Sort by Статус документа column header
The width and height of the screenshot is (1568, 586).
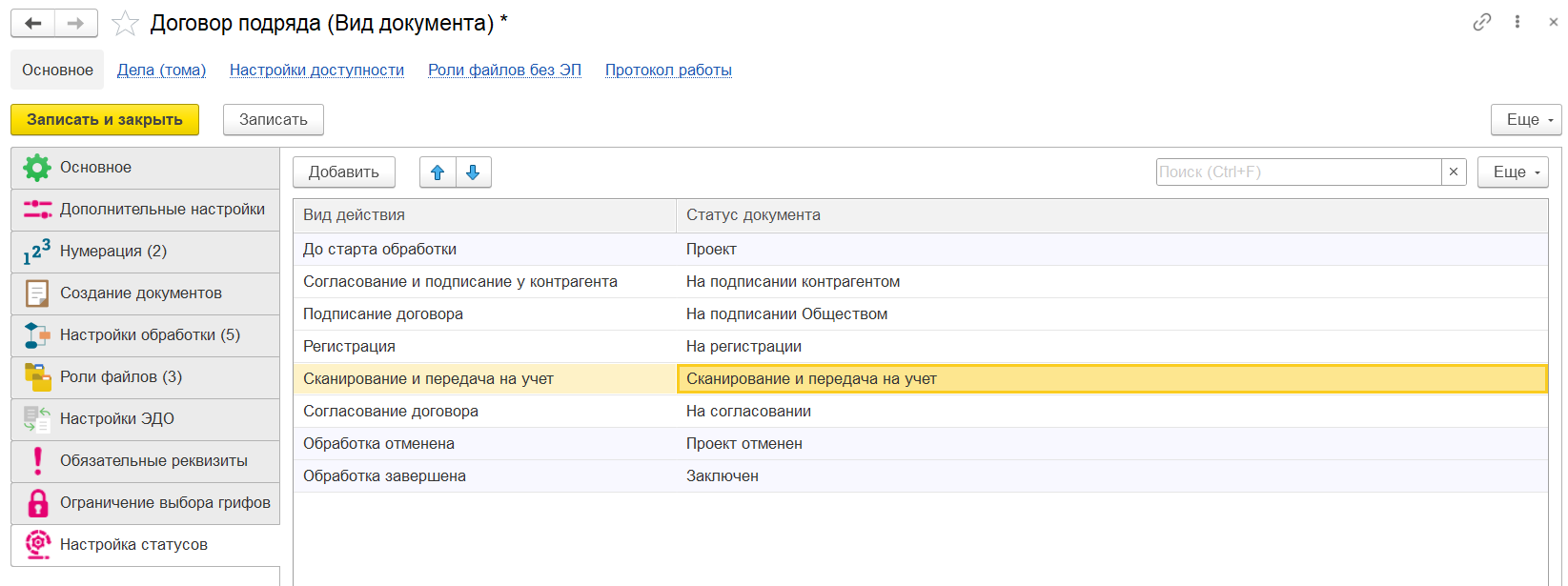coord(1112,215)
